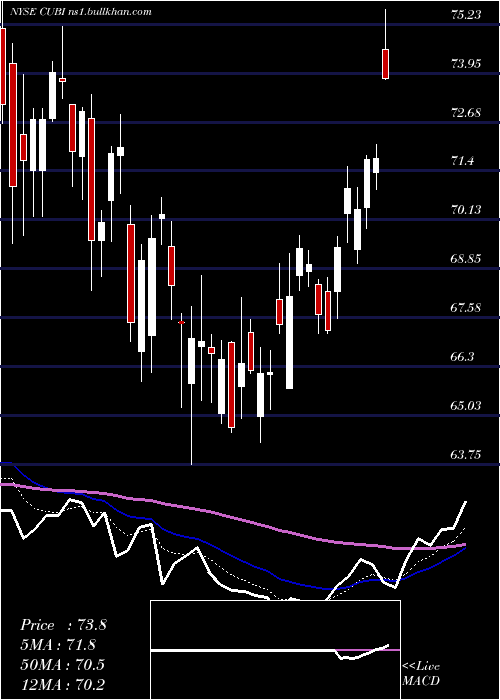Image resolution: width=500 pixels, height=700 pixels.
Task: Click the Price : 73.8 readout
Action: [x=63, y=625]
